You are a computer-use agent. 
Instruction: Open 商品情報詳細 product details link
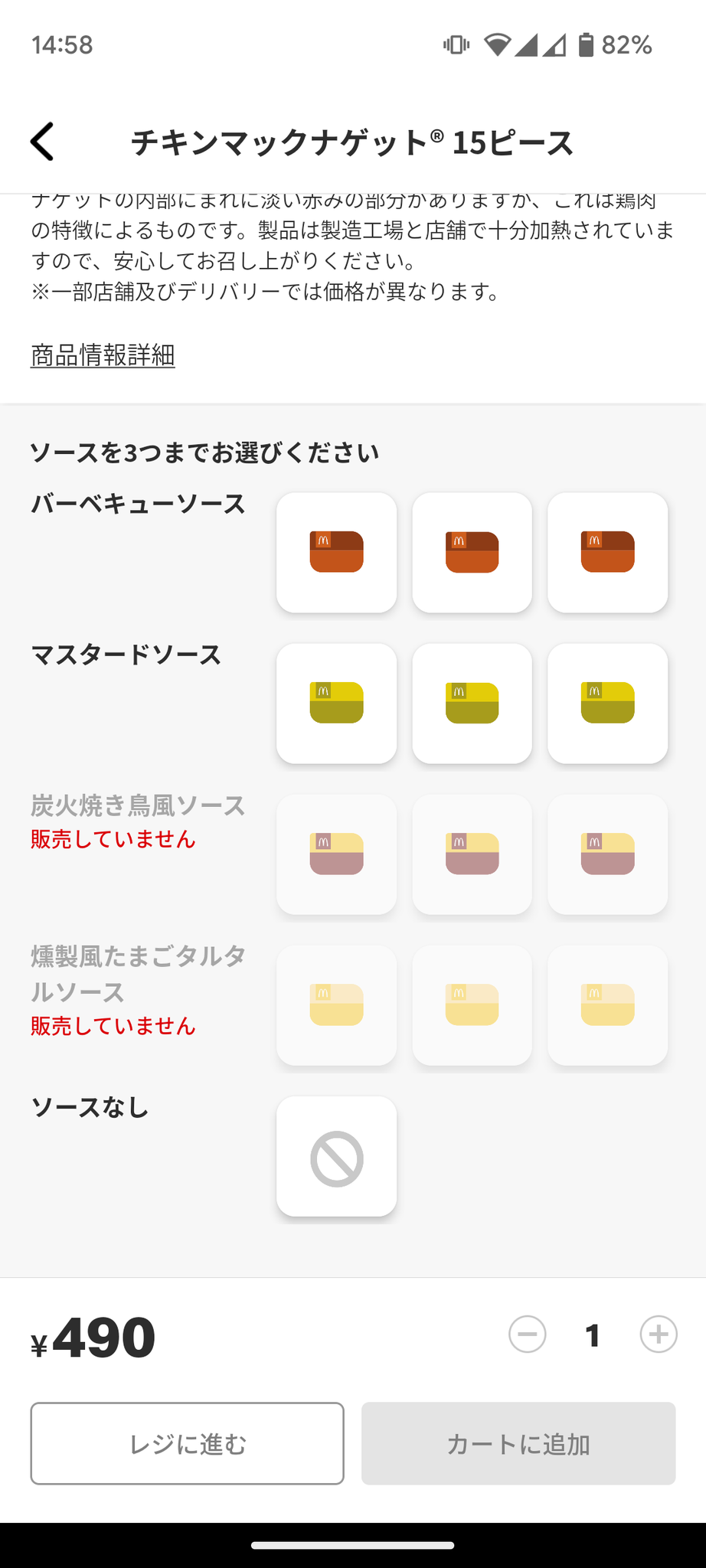click(x=103, y=355)
